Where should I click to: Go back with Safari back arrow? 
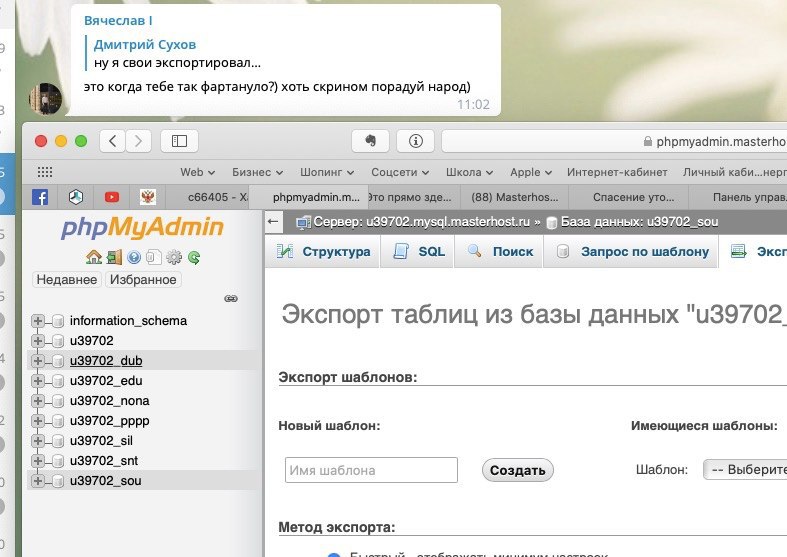[x=112, y=141]
